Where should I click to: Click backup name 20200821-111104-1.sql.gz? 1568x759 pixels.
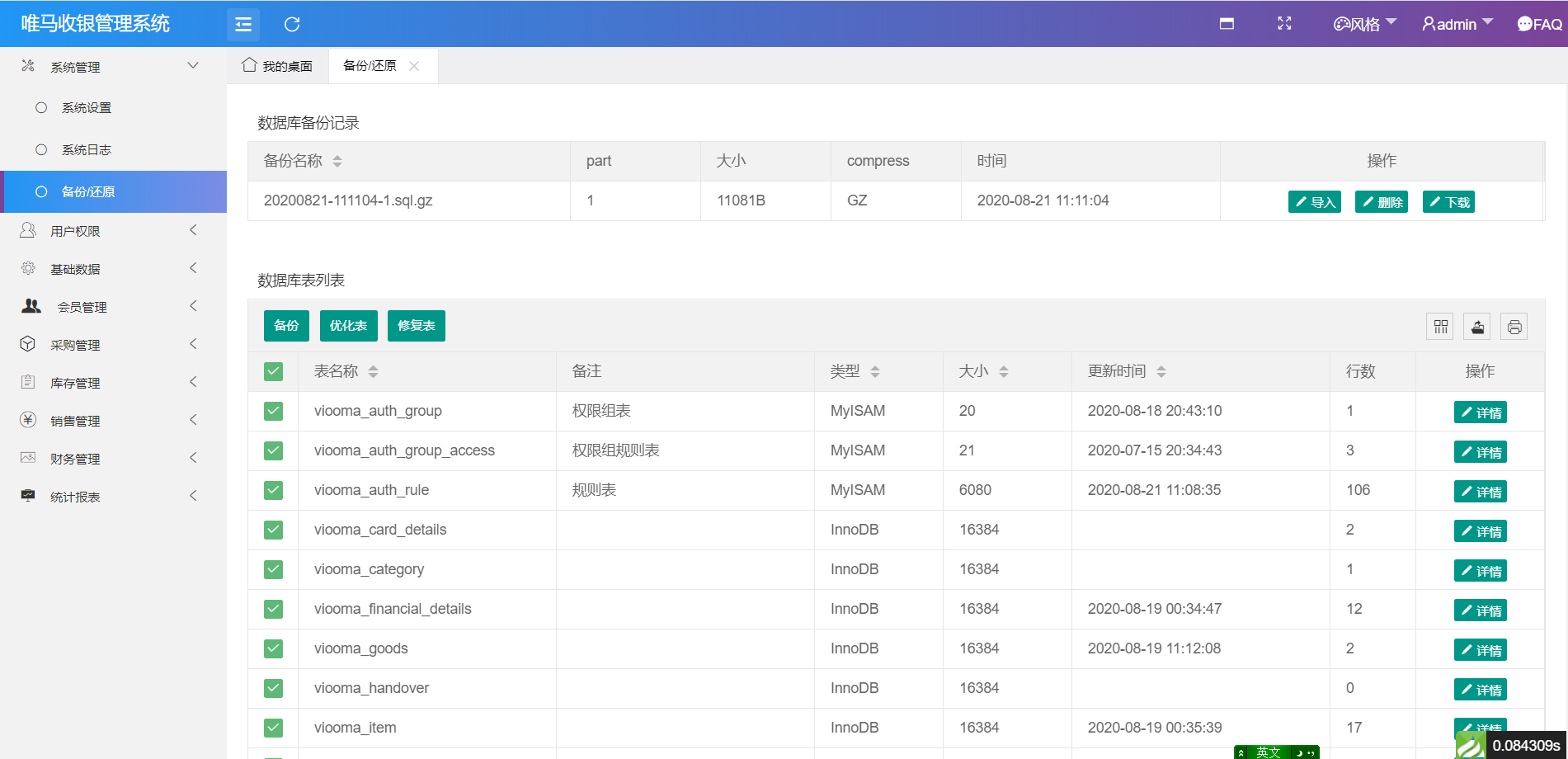348,200
